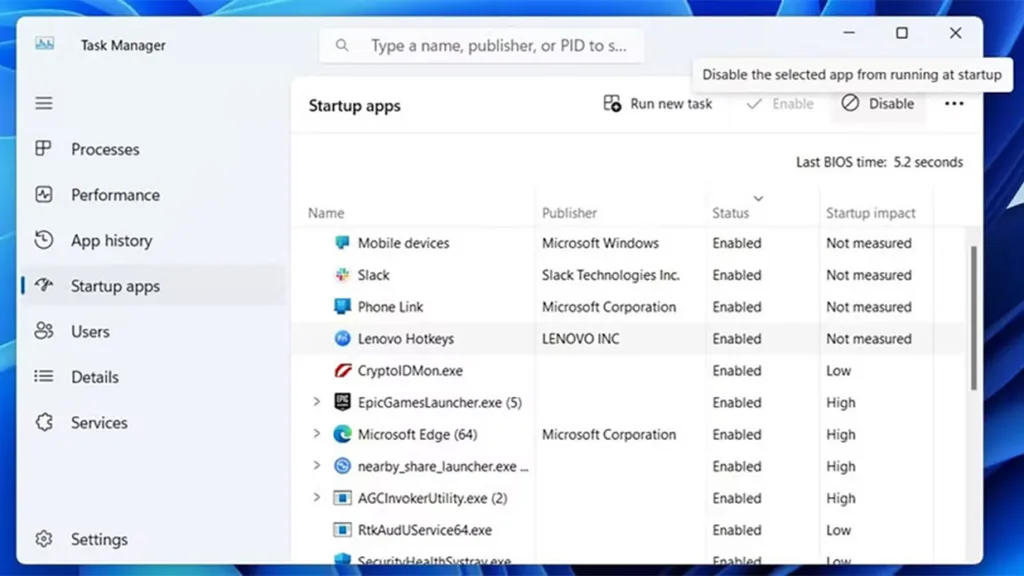Image resolution: width=1024 pixels, height=576 pixels.
Task: Open the hamburger navigation menu
Action: pyautogui.click(x=44, y=103)
